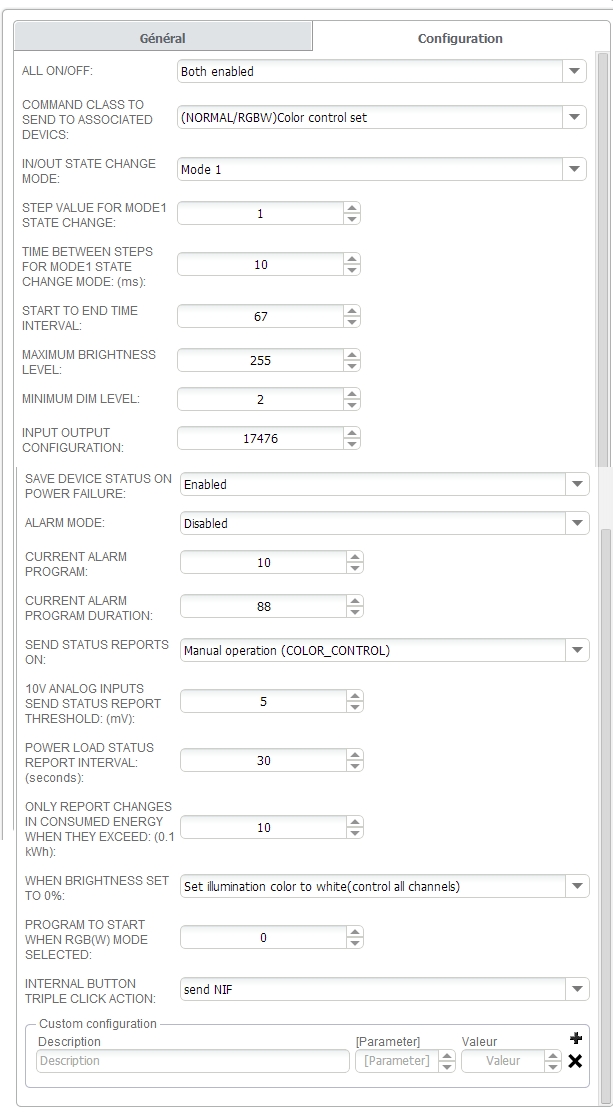Select the Configuration tab
This screenshot has height=1114, width=613.
460,38
